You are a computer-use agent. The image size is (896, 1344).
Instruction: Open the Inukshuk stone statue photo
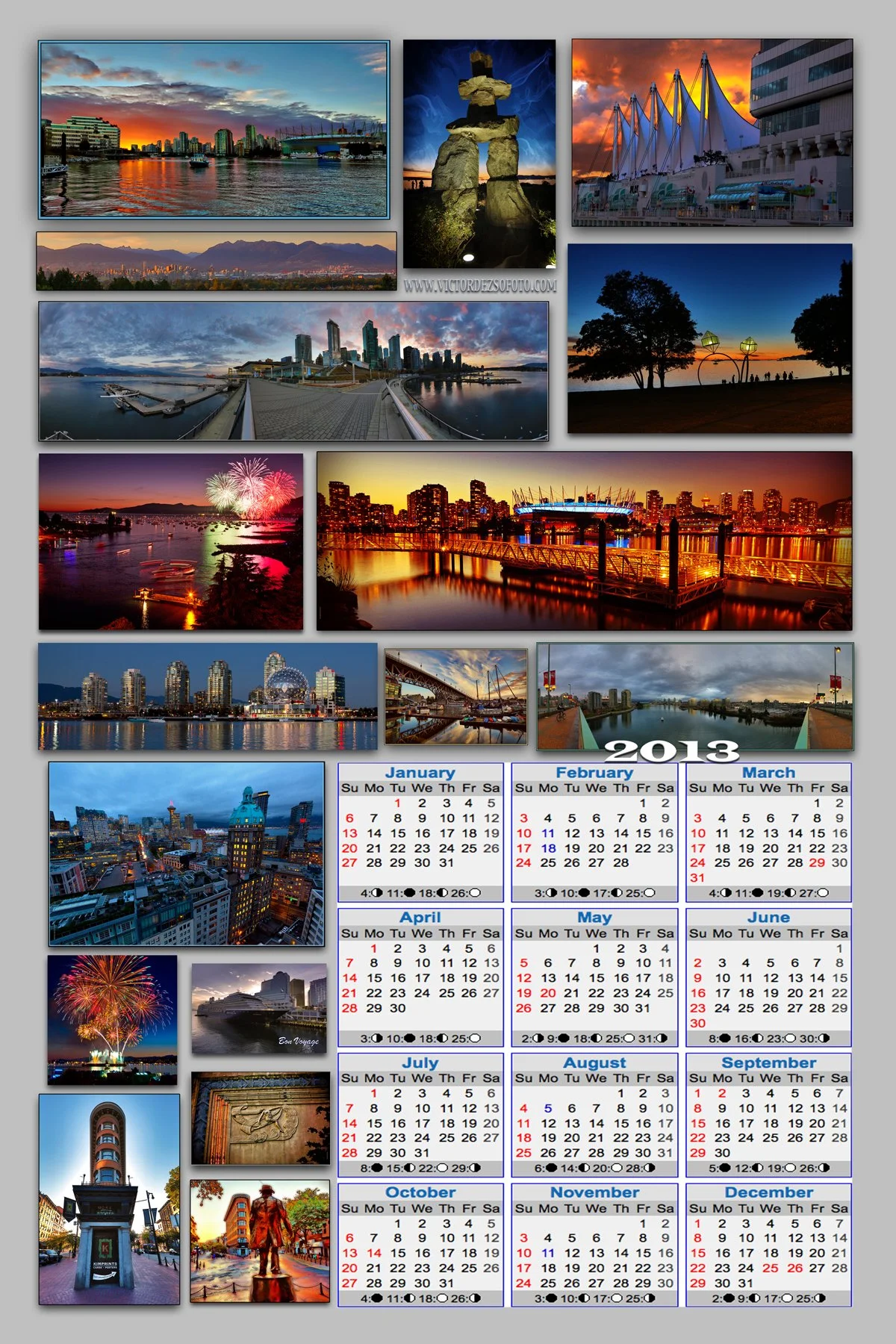[479, 154]
